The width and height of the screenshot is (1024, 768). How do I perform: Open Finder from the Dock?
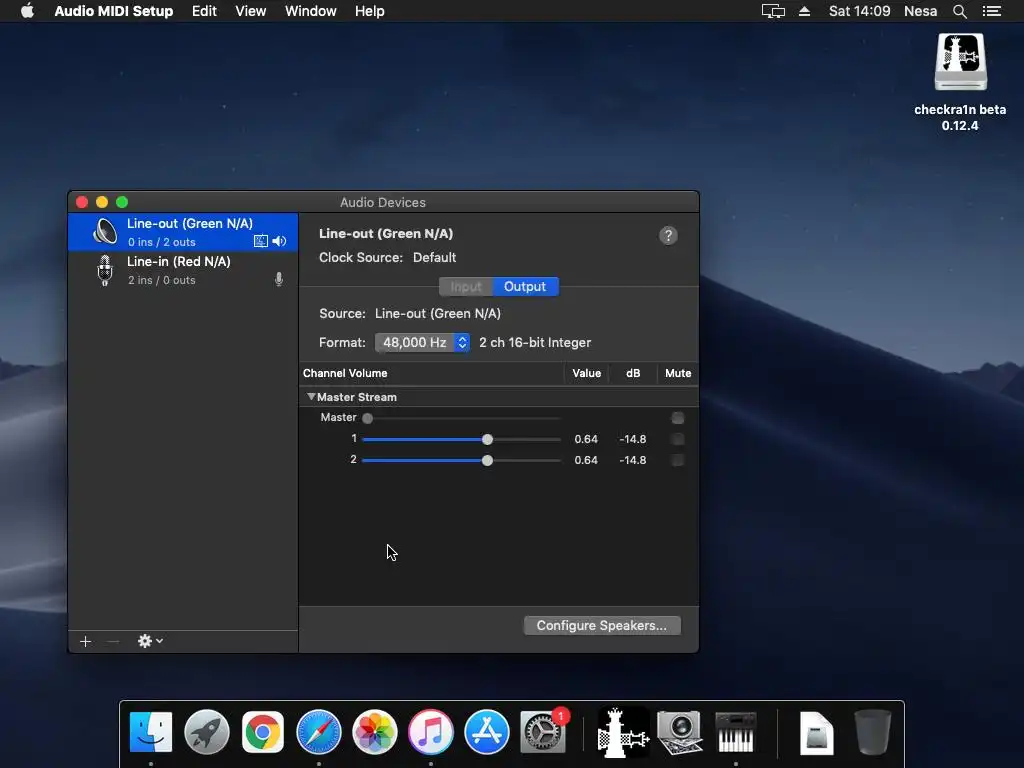pyautogui.click(x=151, y=732)
